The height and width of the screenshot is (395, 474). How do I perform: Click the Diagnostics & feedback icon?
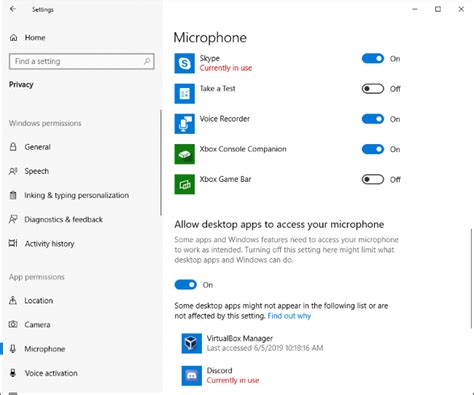[x=13, y=219]
